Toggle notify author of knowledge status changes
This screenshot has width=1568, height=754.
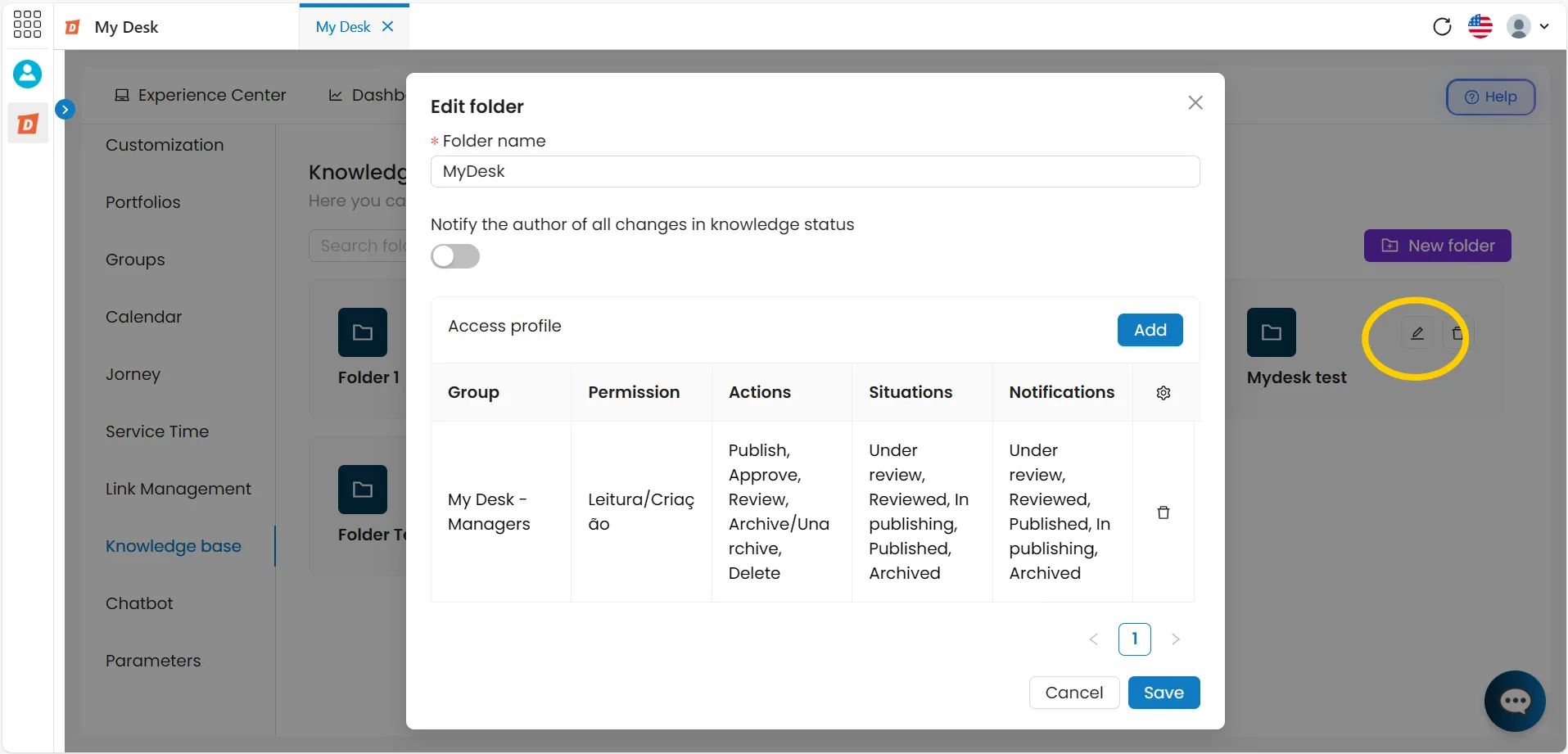pos(455,256)
